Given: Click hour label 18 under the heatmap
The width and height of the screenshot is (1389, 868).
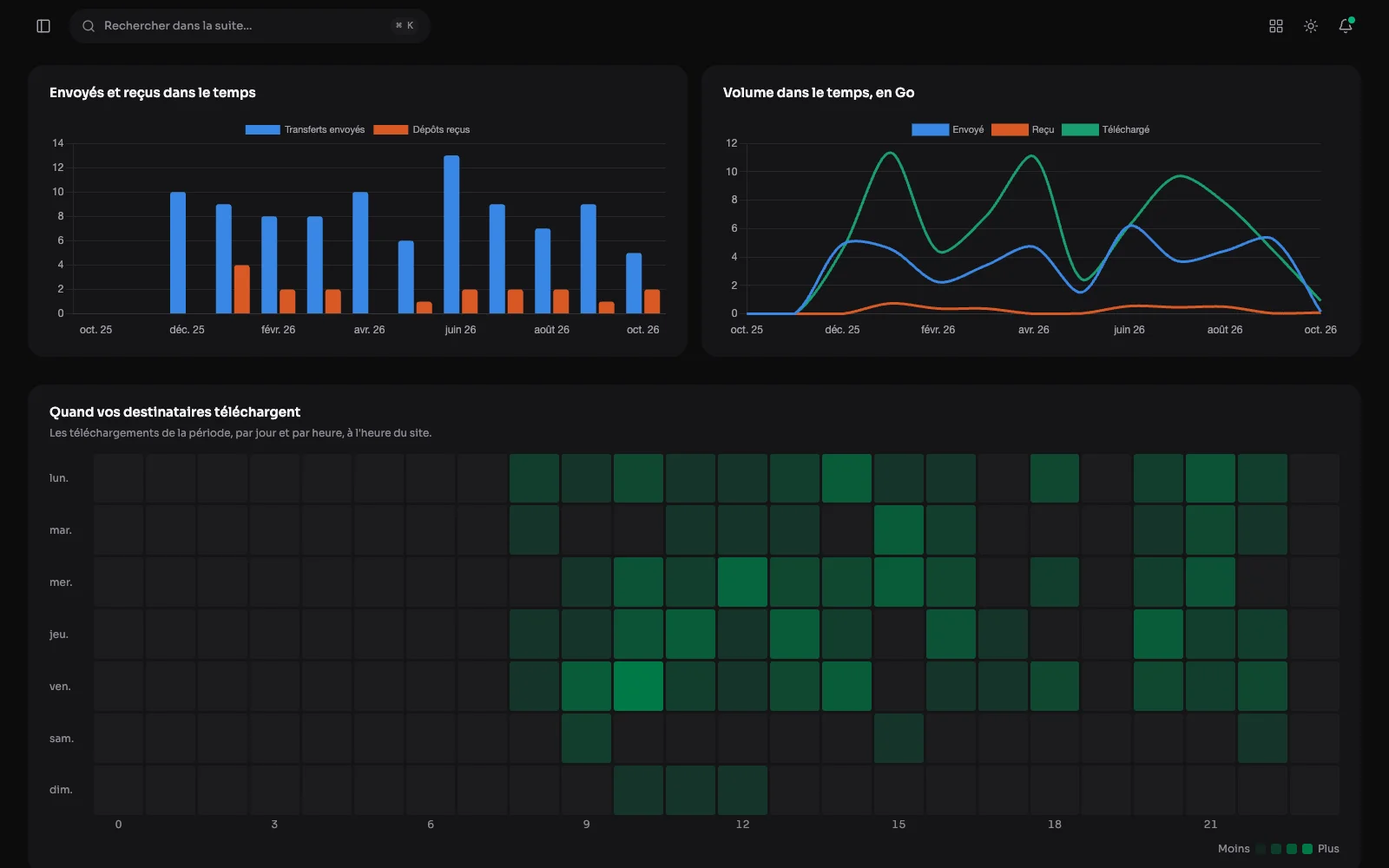Looking at the screenshot, I should [1055, 825].
